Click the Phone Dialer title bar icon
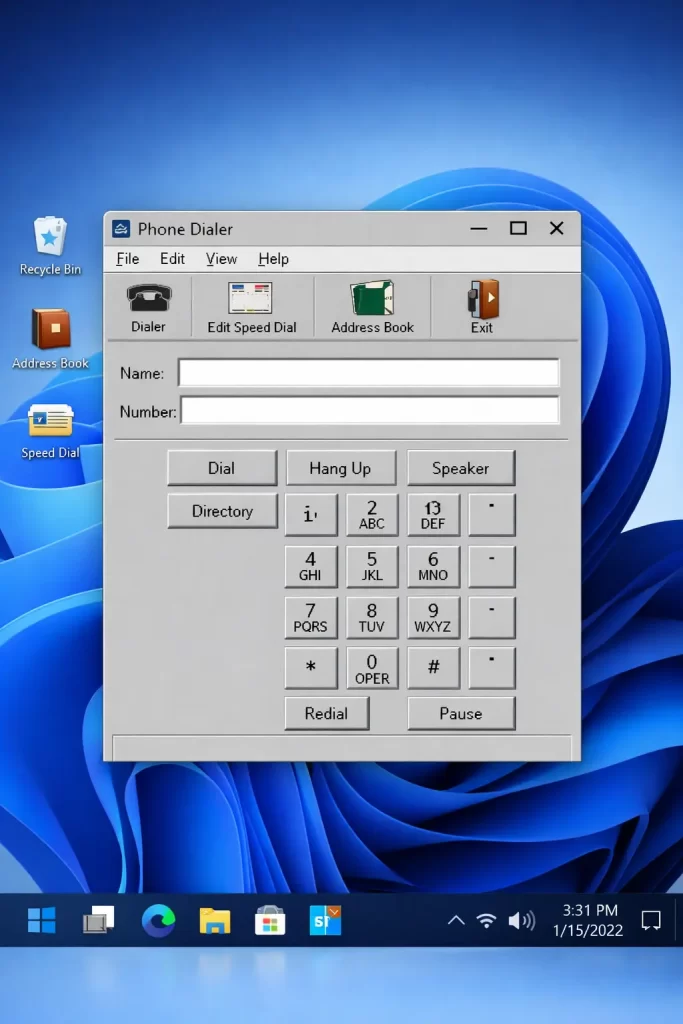683x1024 pixels. [121, 229]
